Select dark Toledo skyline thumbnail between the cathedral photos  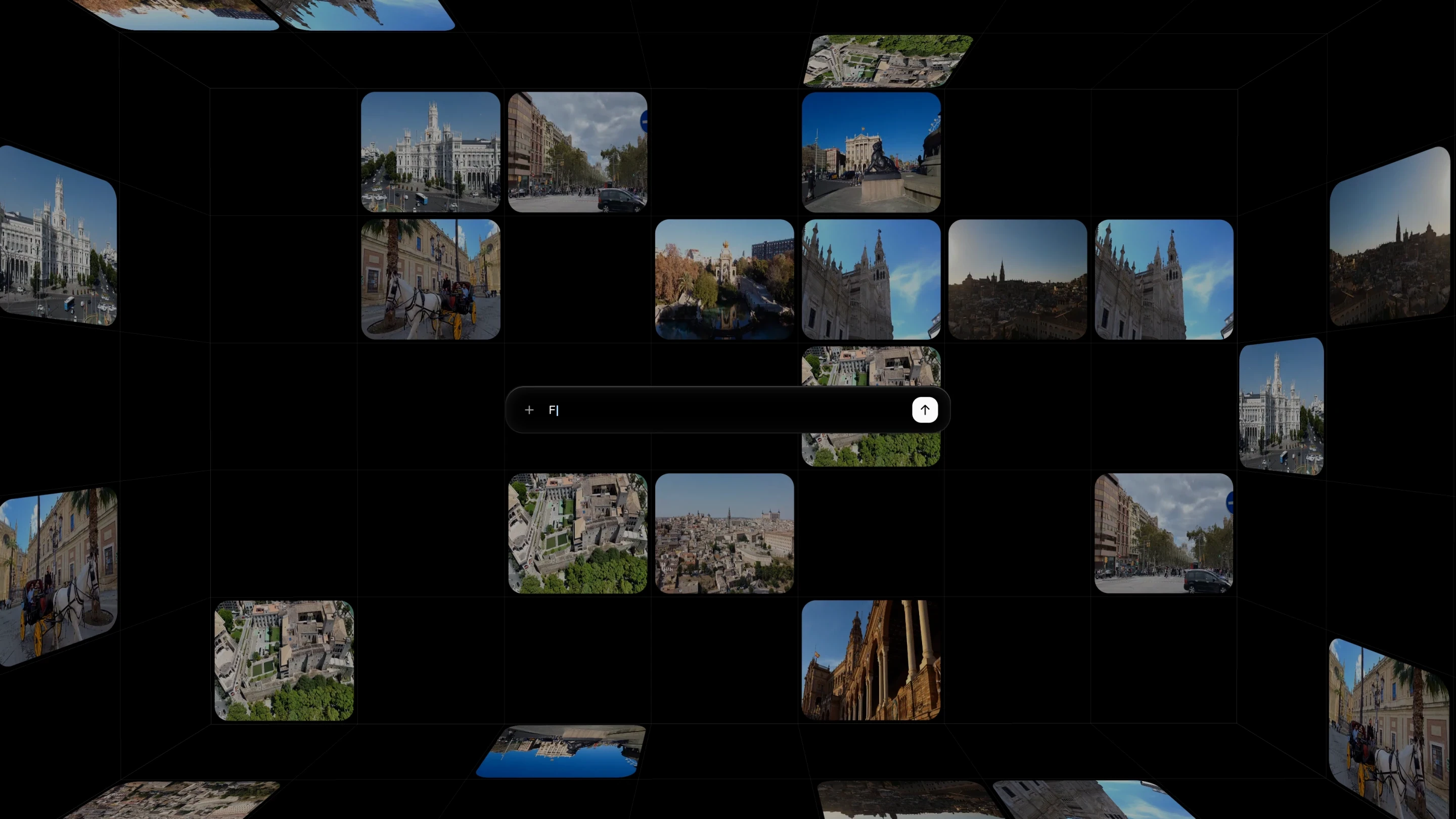pyautogui.click(x=1017, y=279)
